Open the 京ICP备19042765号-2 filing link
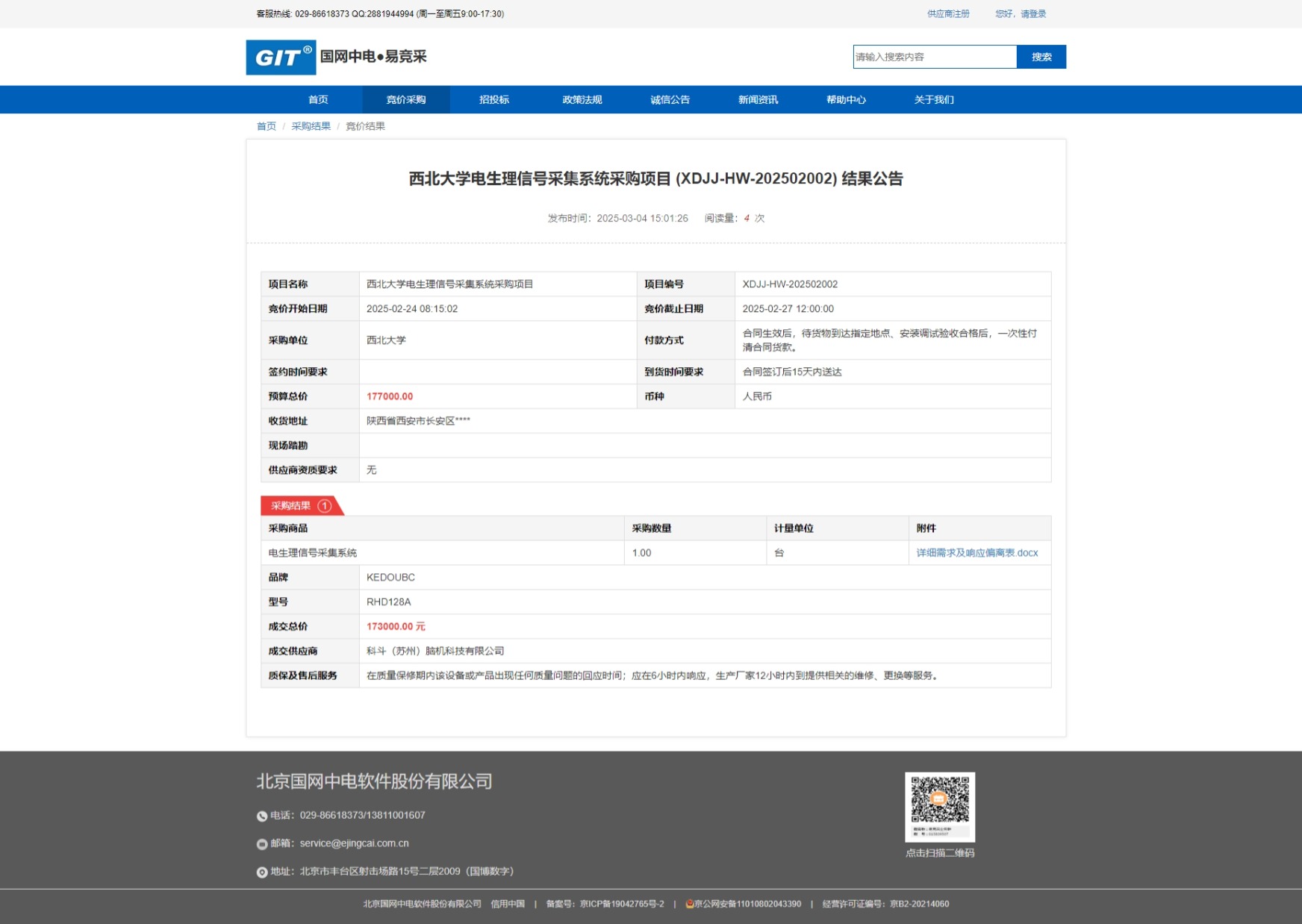 click(621, 904)
